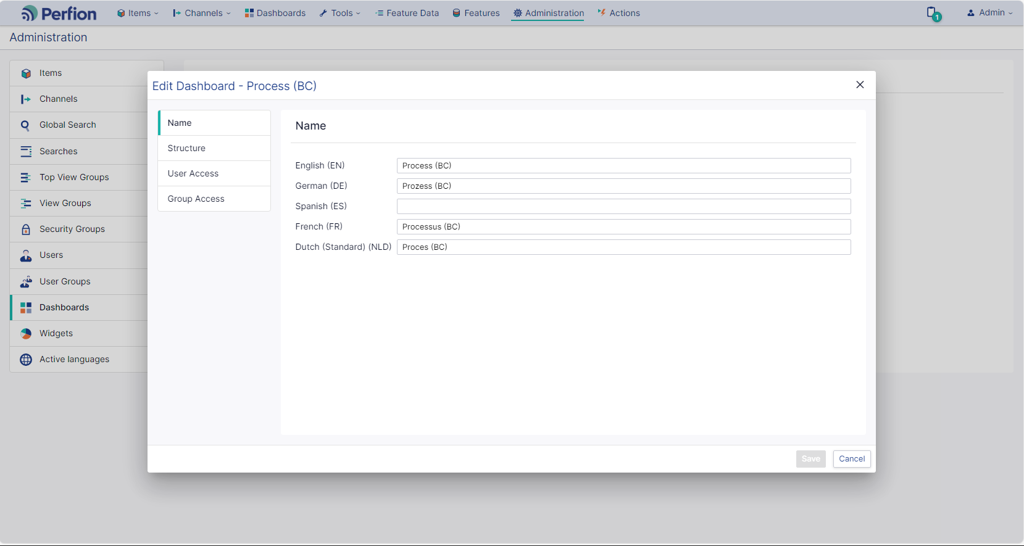Click the "Edit Dashboard - Process (BC)" title
The width and height of the screenshot is (1024, 546).
234,86
